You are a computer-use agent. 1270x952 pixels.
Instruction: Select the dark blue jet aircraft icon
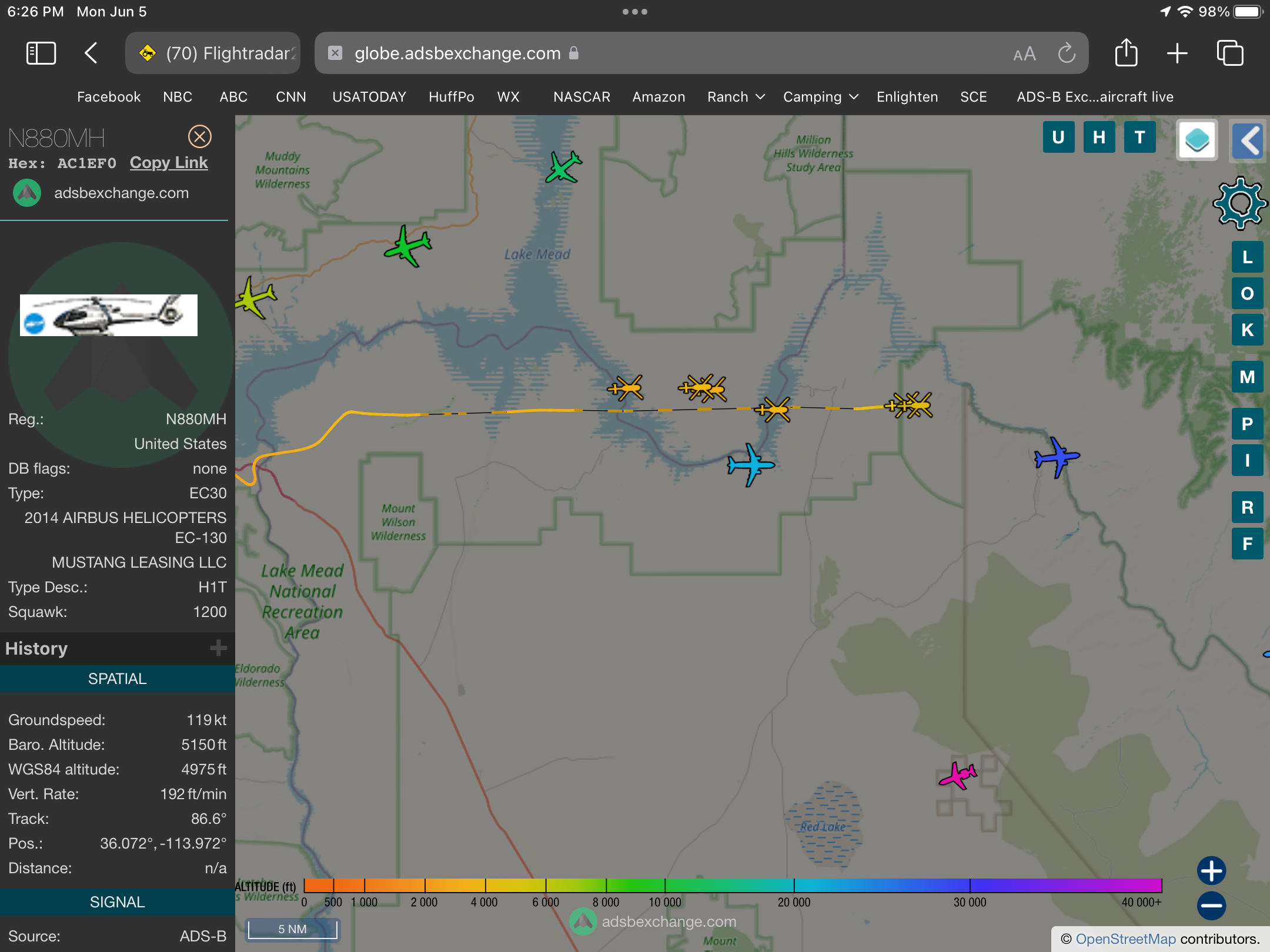point(1057,457)
